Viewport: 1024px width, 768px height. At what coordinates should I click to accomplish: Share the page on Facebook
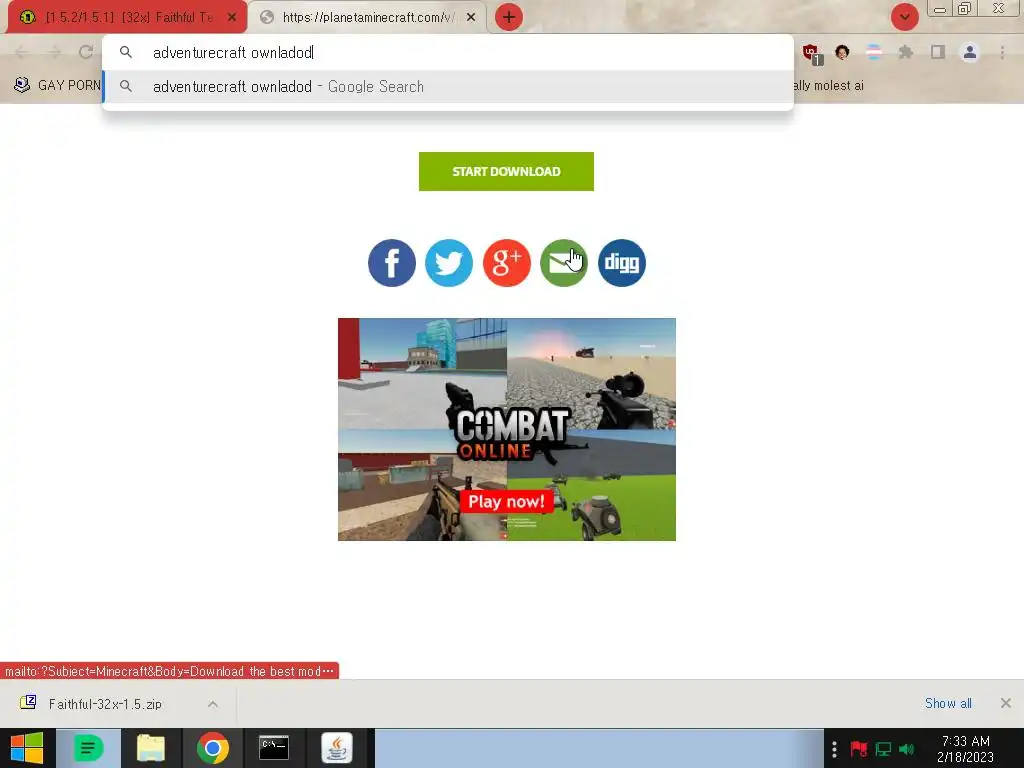[392, 263]
